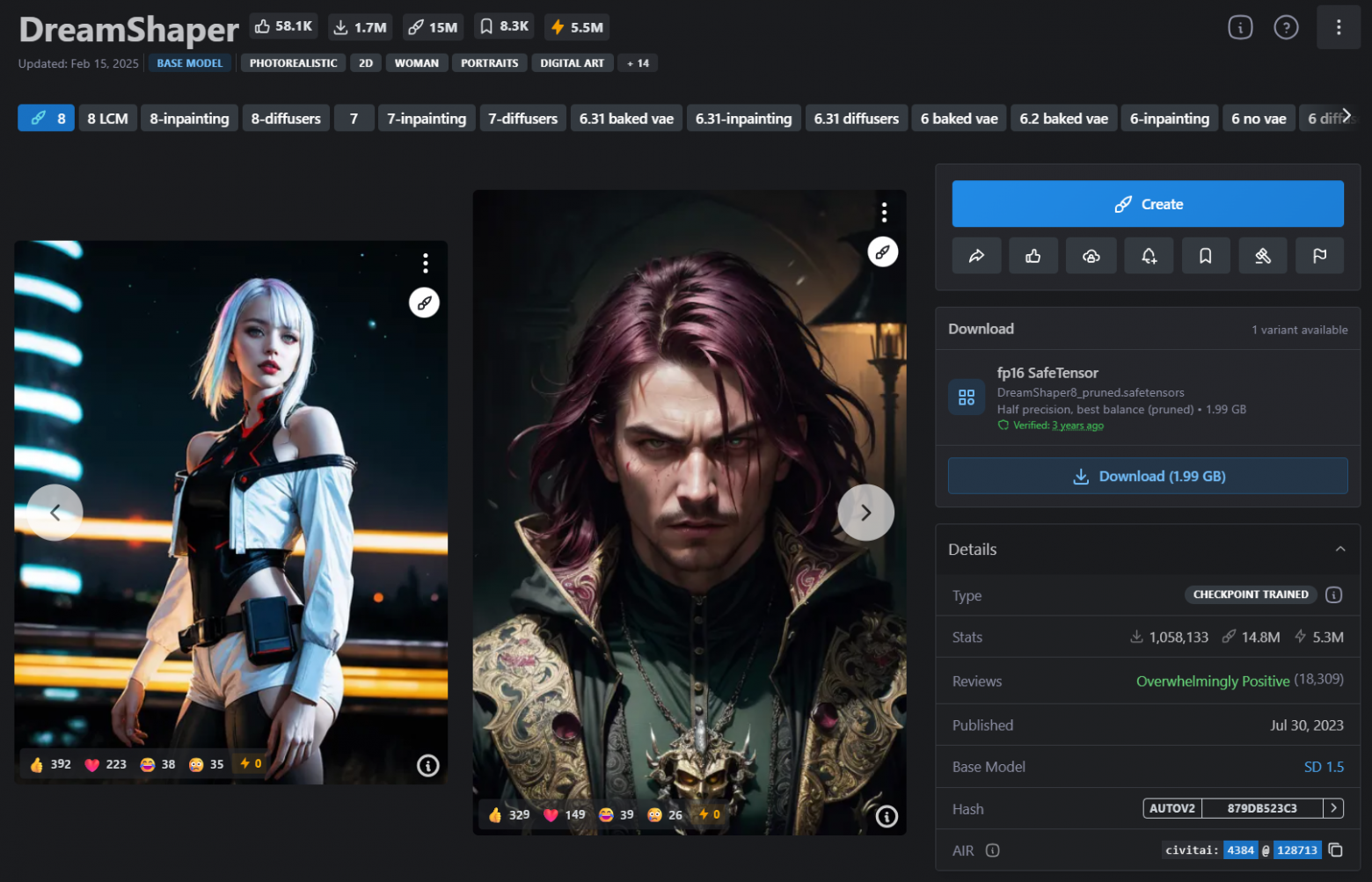This screenshot has height=882, width=1372.
Task: Open the Overwhelmingly Positive reviews link
Action: [x=1213, y=681]
